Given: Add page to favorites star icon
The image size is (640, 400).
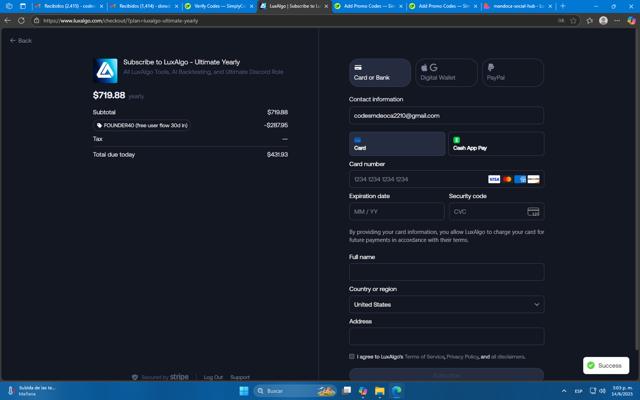Looking at the screenshot, I should click(573, 20).
